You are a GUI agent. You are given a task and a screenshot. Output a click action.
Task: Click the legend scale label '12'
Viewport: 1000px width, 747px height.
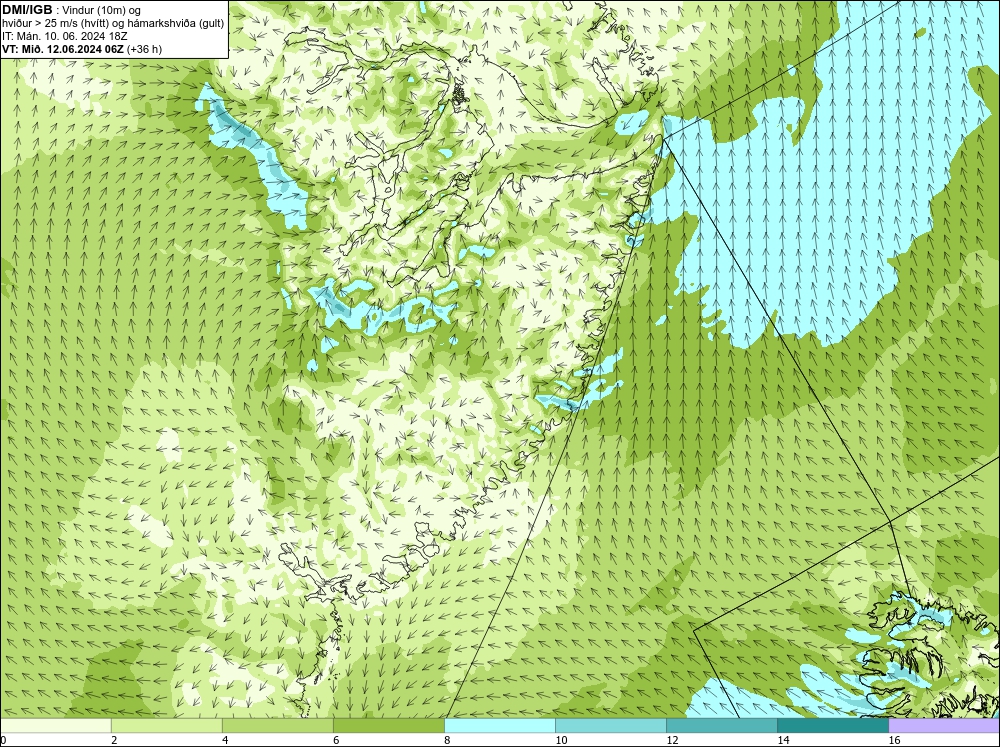pyautogui.click(x=672, y=740)
